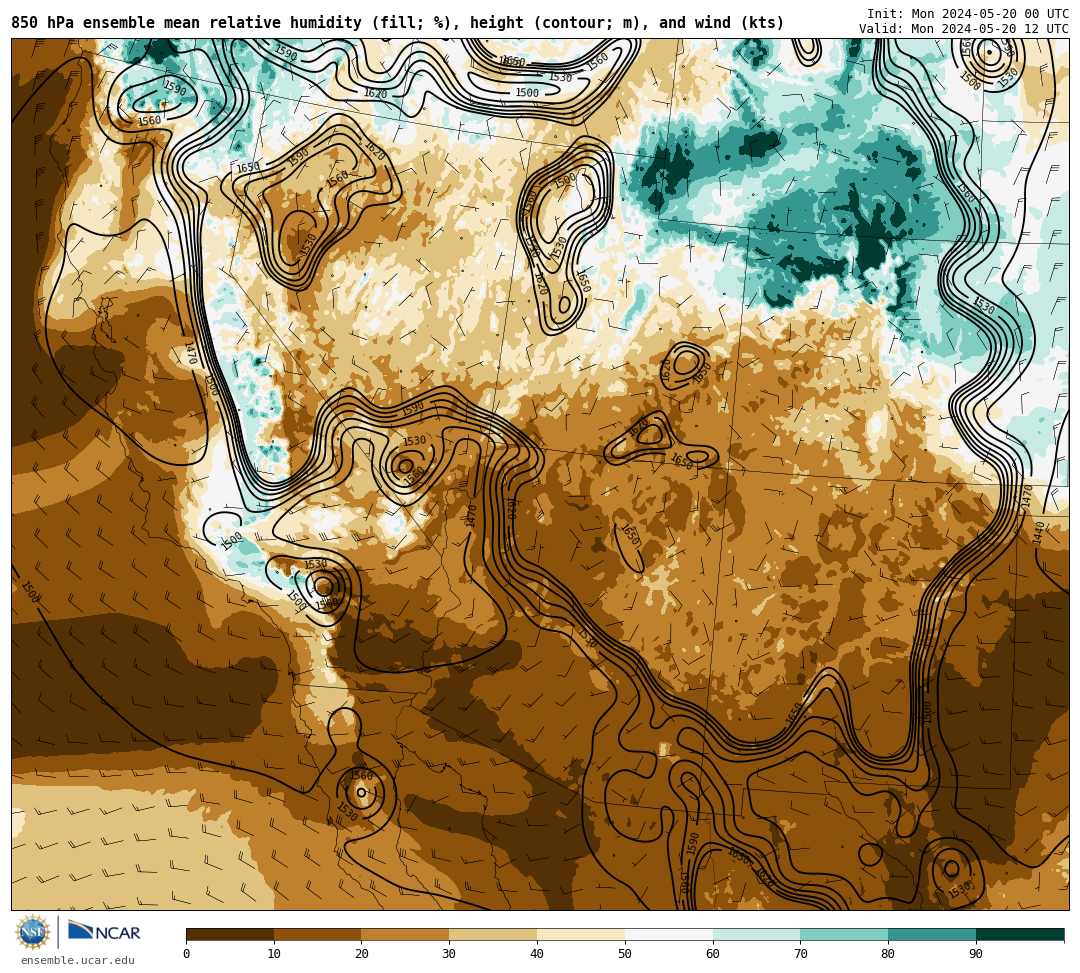The height and width of the screenshot is (973, 1080).
Task: Click the 10-20 brown colorbar segment
Action: [318, 934]
